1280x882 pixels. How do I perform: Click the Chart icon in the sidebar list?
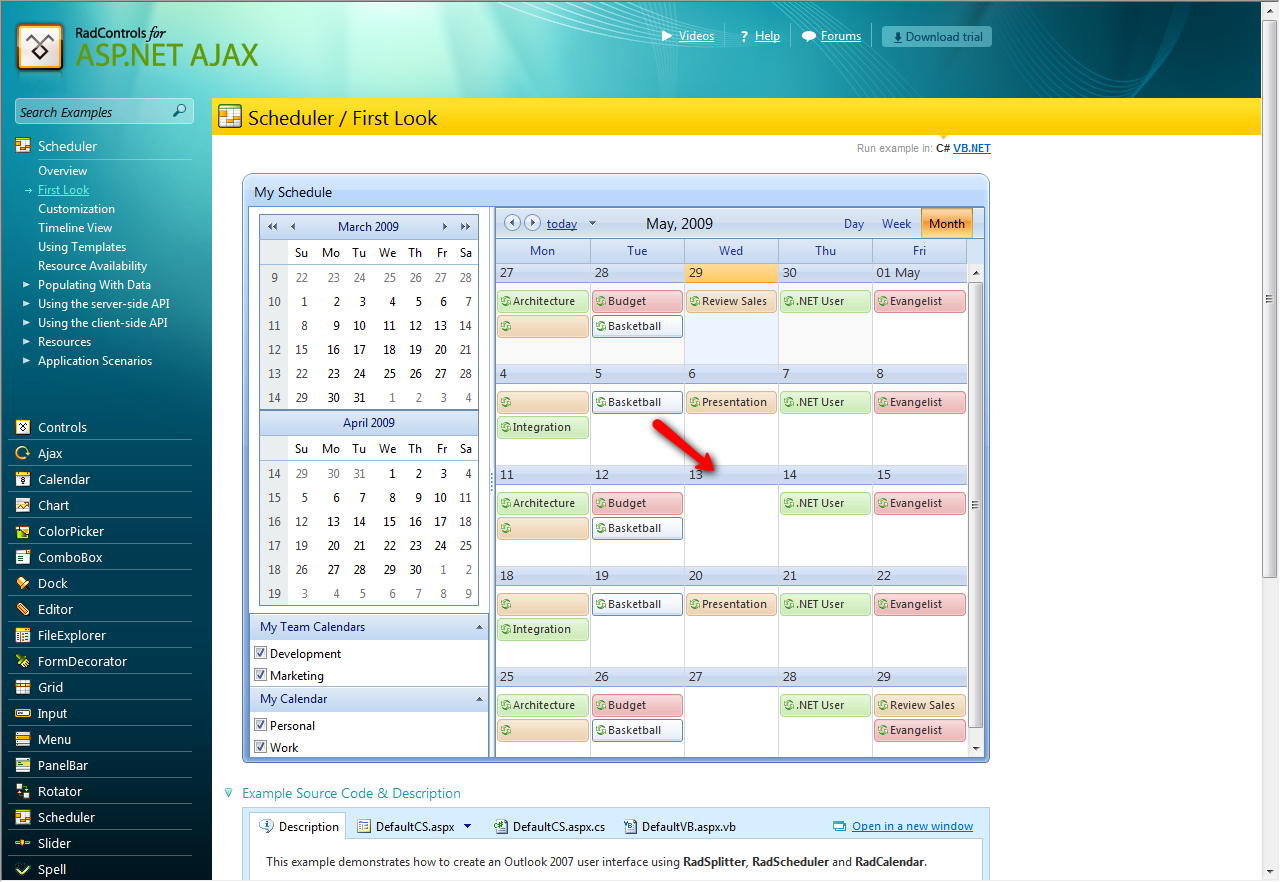pos(23,505)
